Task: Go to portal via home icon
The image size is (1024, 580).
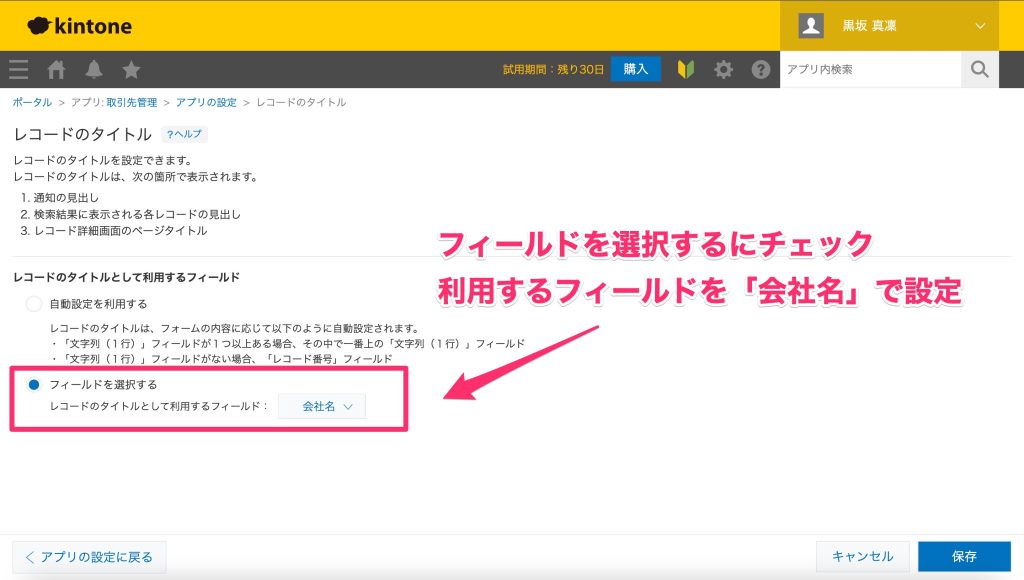Action: click(56, 69)
